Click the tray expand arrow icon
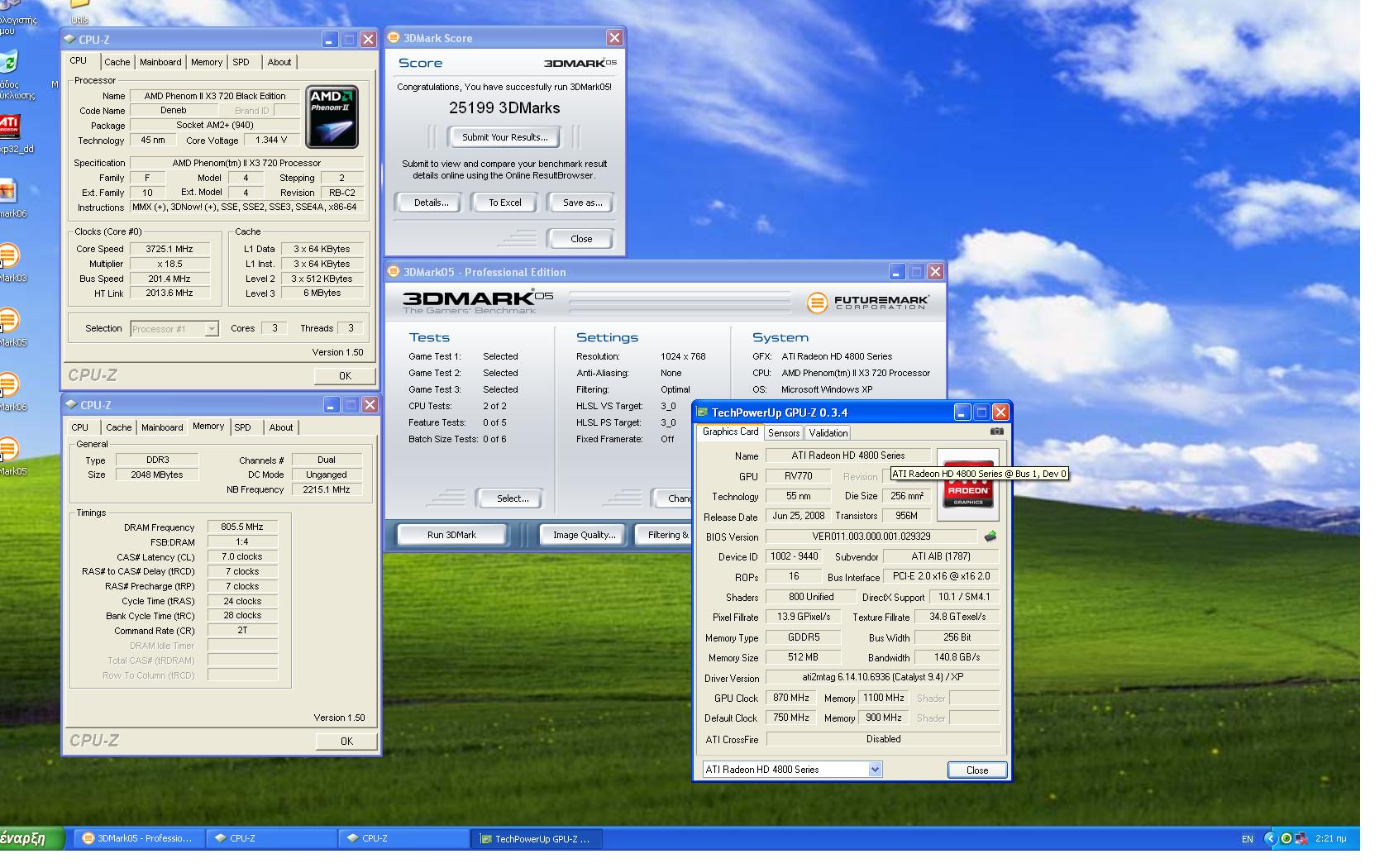 point(1272,838)
